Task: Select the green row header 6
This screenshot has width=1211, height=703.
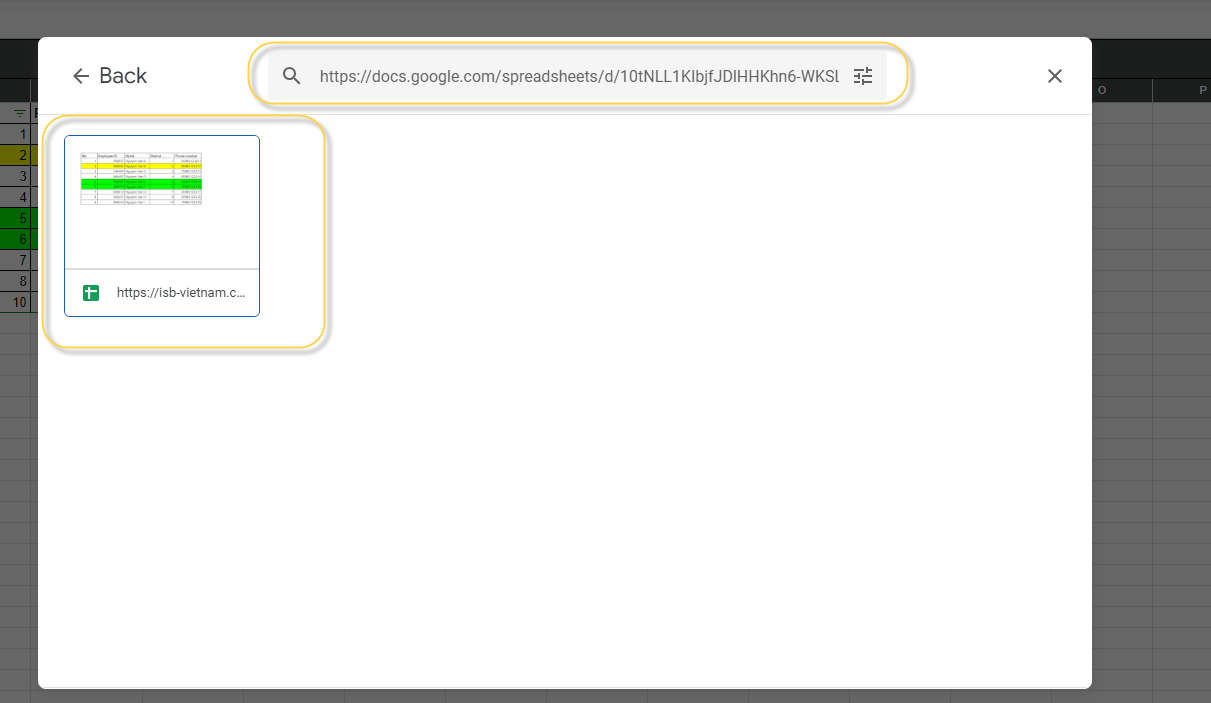Action: 19,239
